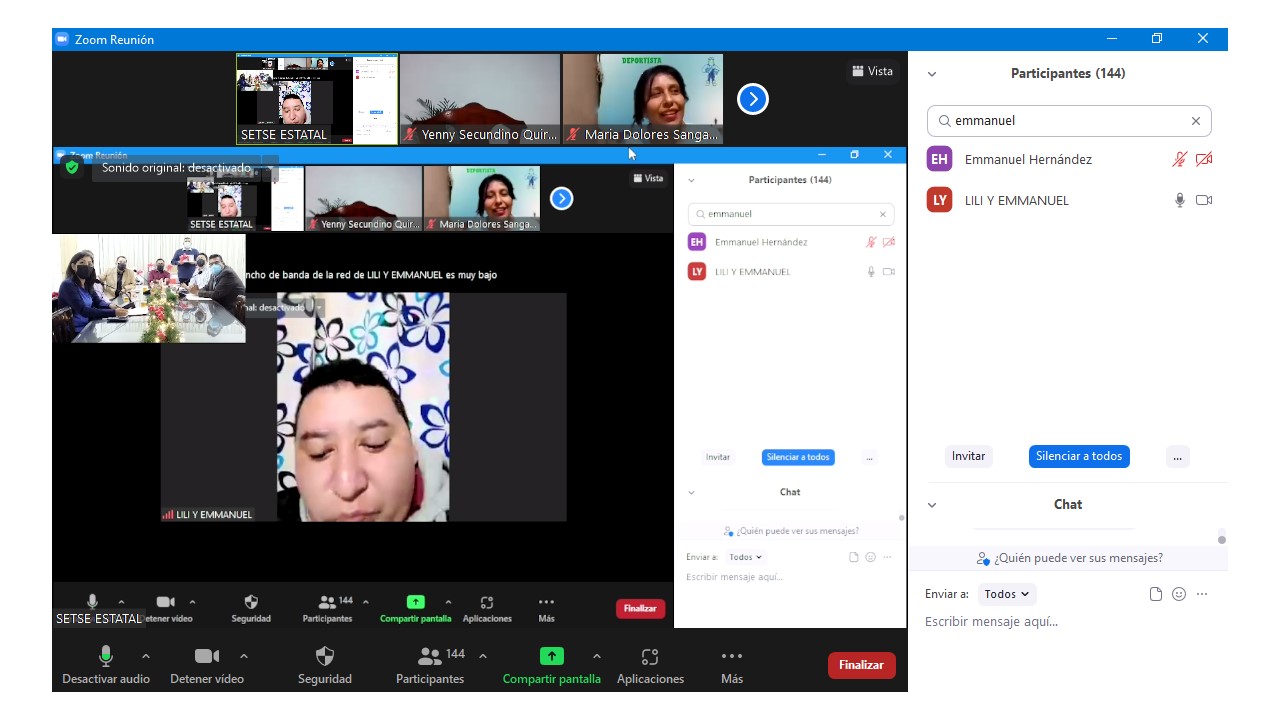Click Invitar in inner shared window
This screenshot has width=1280, height=720.
[718, 457]
